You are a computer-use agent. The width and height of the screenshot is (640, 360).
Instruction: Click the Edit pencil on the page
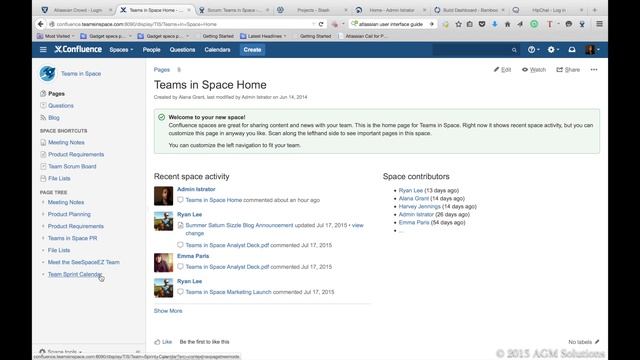[502, 70]
